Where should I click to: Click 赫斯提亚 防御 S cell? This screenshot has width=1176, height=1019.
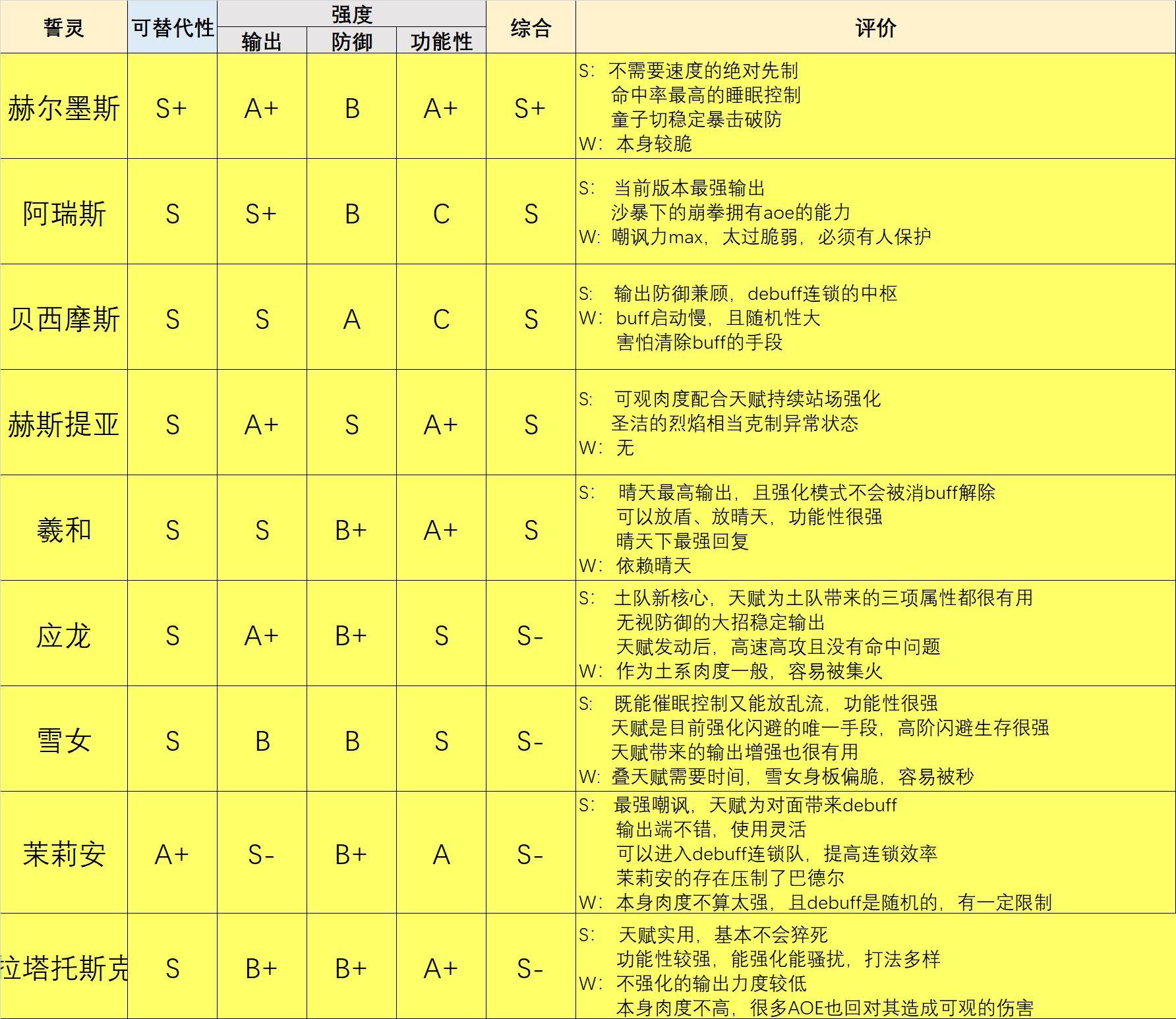pos(351,422)
